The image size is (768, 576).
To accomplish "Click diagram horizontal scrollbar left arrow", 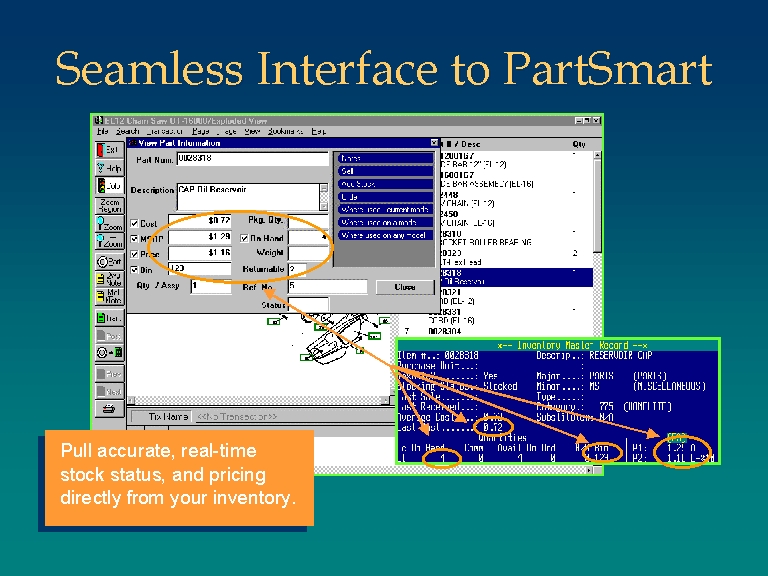I will (x=131, y=400).
